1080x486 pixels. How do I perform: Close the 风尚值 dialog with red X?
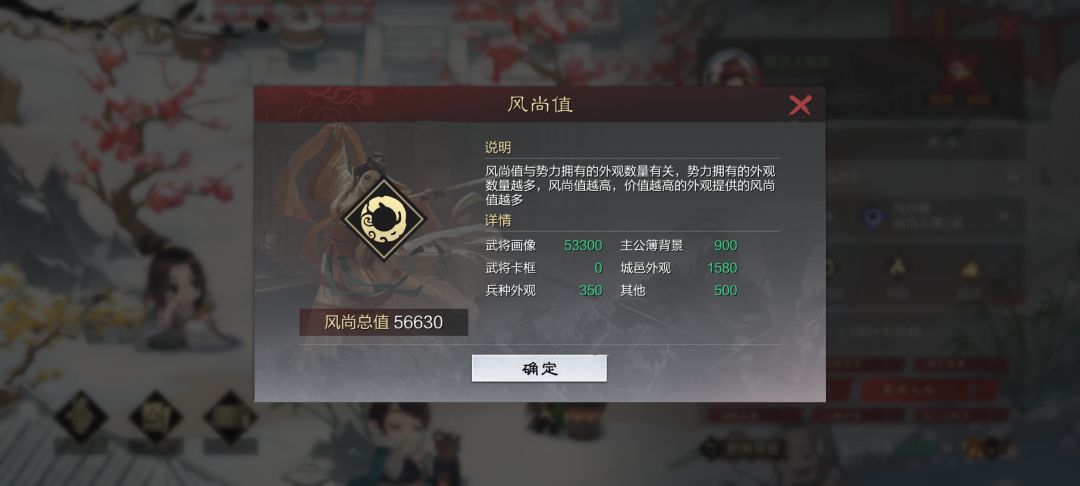coord(800,105)
